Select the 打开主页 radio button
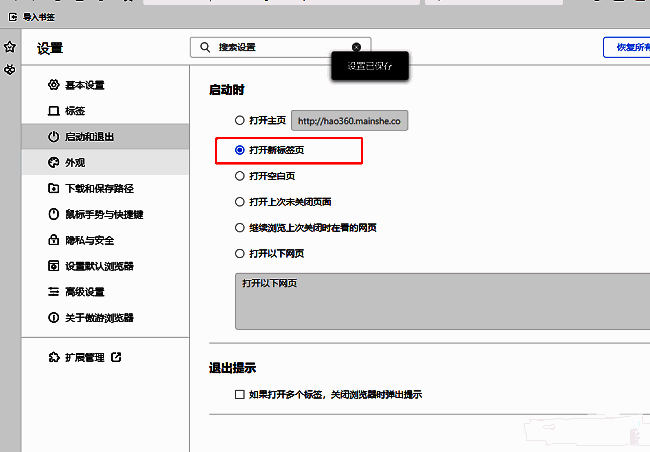The image size is (650, 452). pos(239,121)
